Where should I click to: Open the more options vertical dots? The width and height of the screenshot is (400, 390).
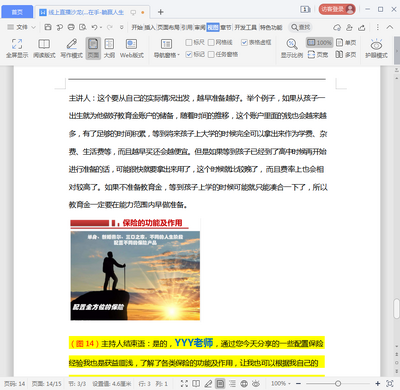[x=377, y=27]
